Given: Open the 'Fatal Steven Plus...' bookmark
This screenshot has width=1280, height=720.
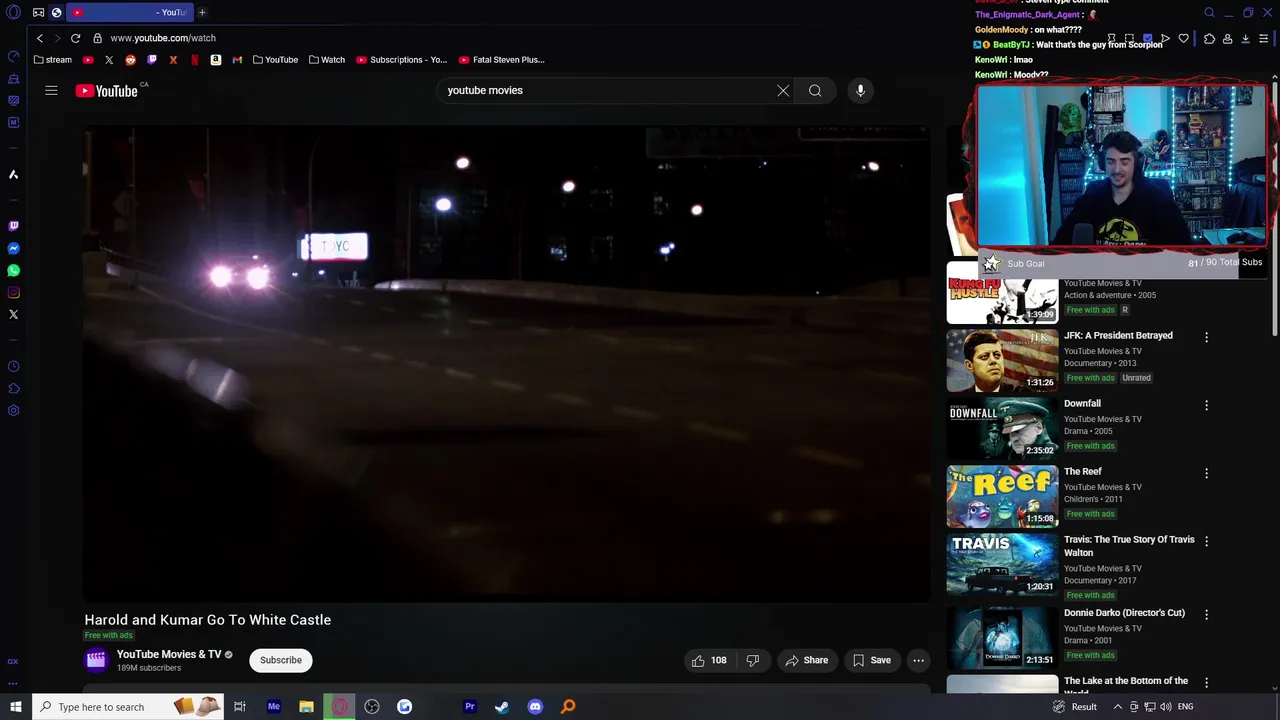Looking at the screenshot, I should pyautogui.click(x=501, y=60).
